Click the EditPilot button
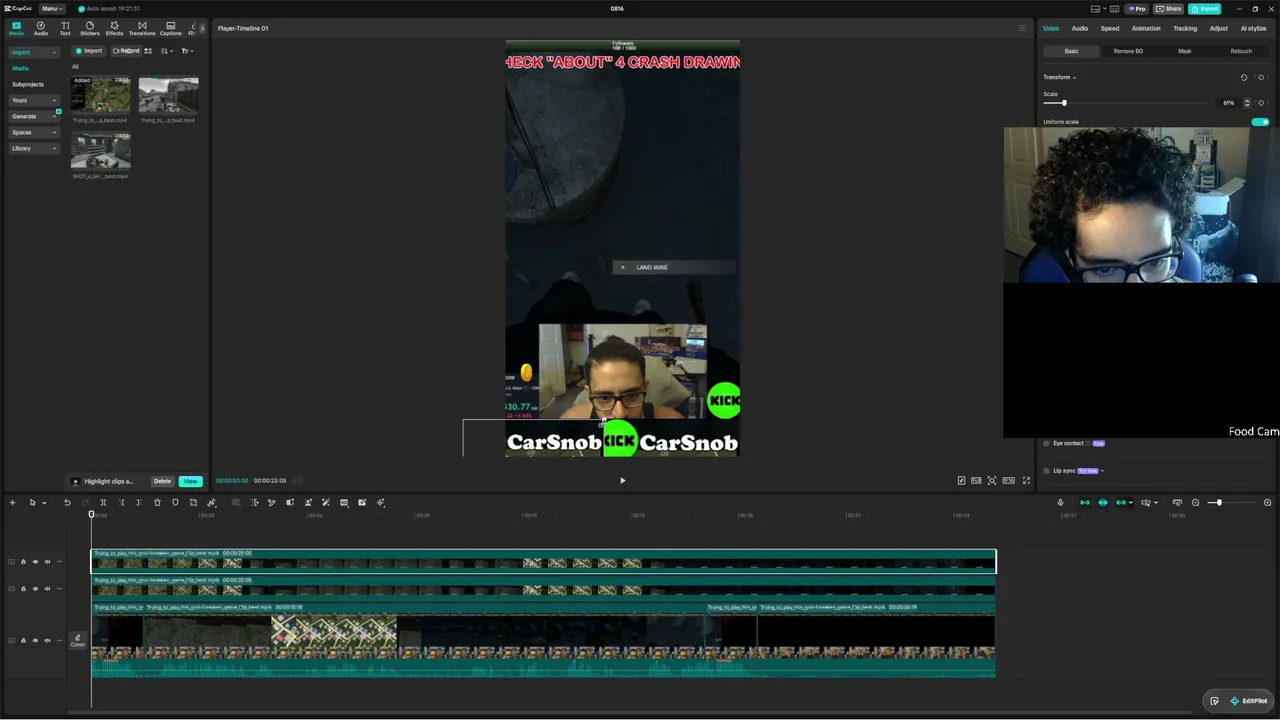 click(x=1249, y=701)
